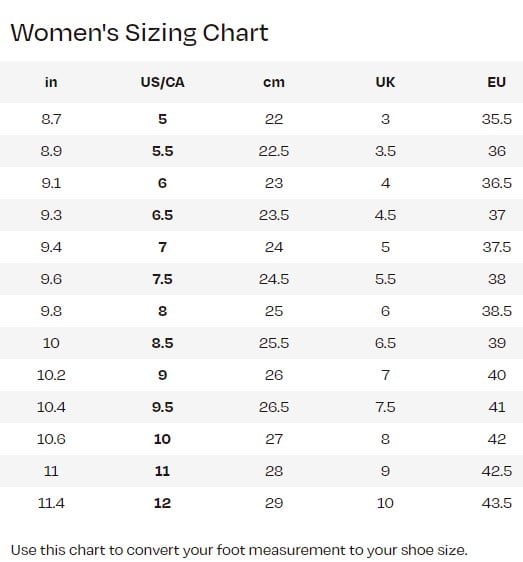Click the 23.5 cm cell
The width and height of the screenshot is (523, 562).
click(x=274, y=215)
